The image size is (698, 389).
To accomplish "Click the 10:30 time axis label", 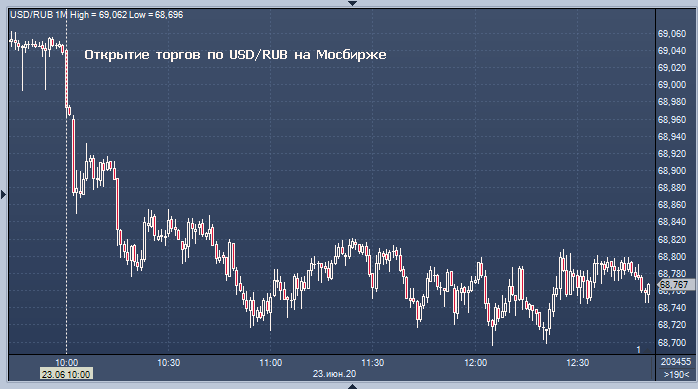I will [169, 363].
